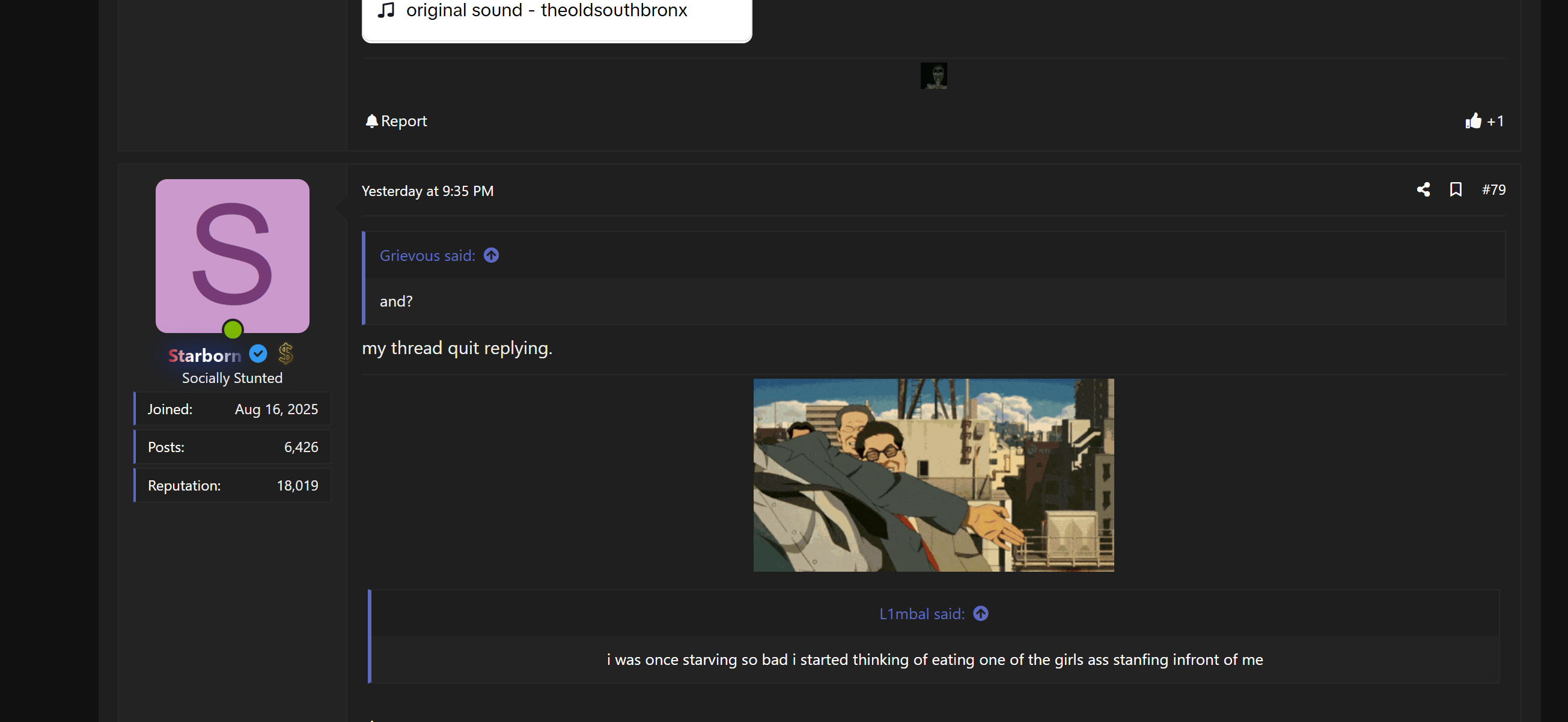Screen dimensions: 1568x722
Task: Click the anime hug GIF image
Action: [x=933, y=475]
